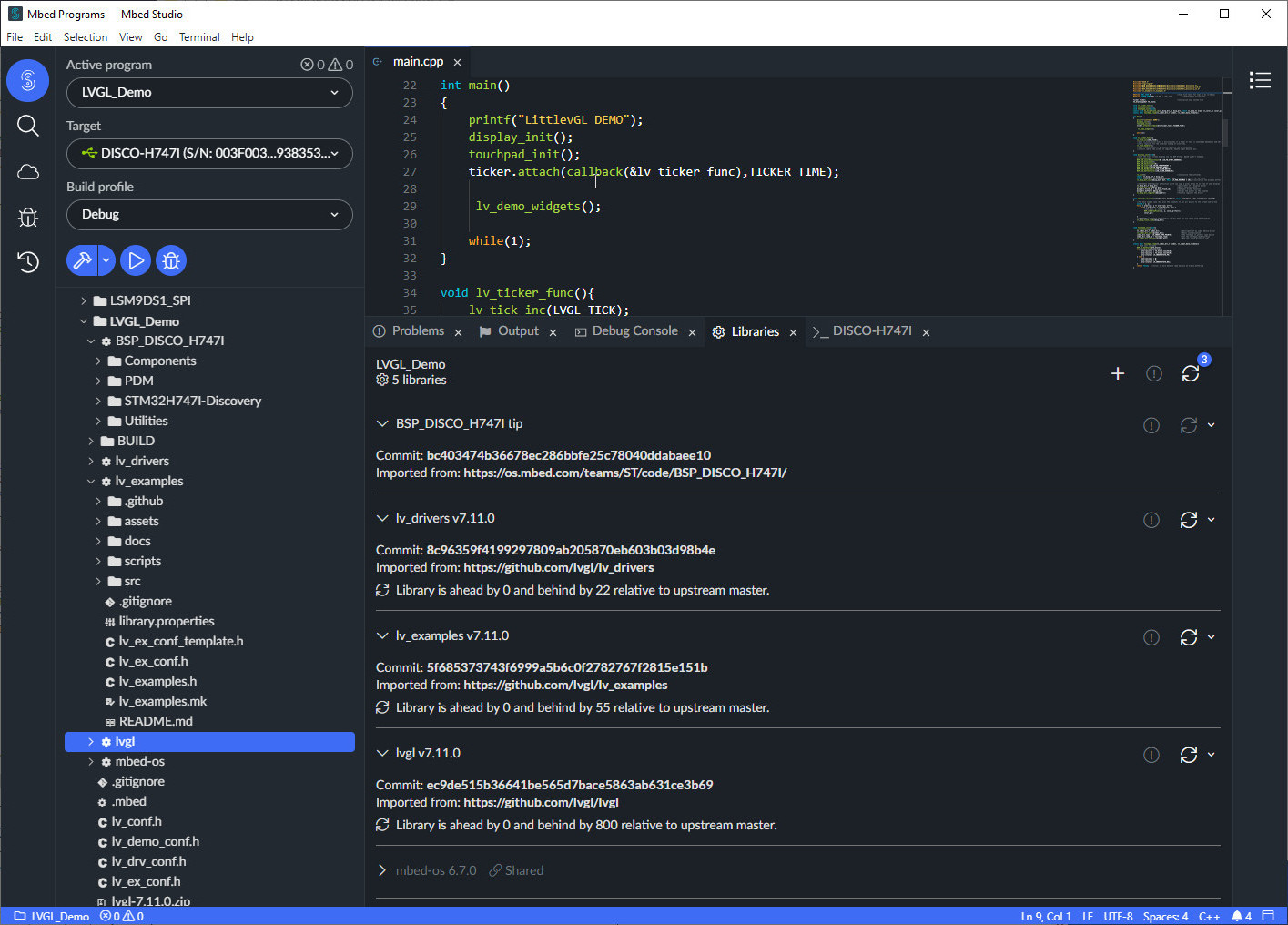Open the github.com/lvgl/lv_examples link
1288x925 pixels.
(x=565, y=685)
